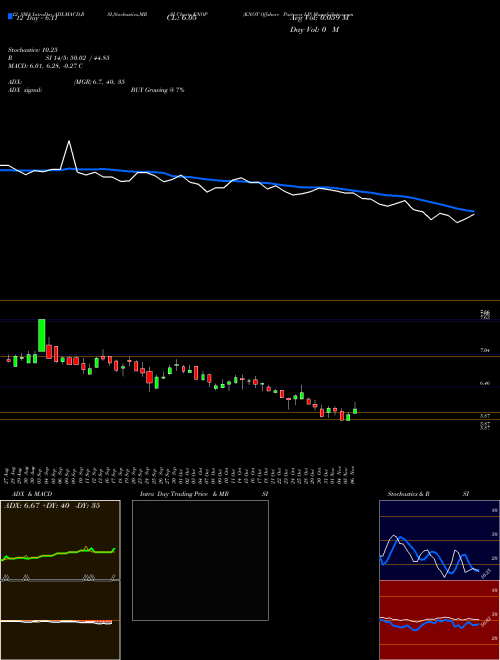Click the green ADX line in ADX panel
Image resolution: width=500 pixels, height=660 pixels.
click(x=59, y=554)
